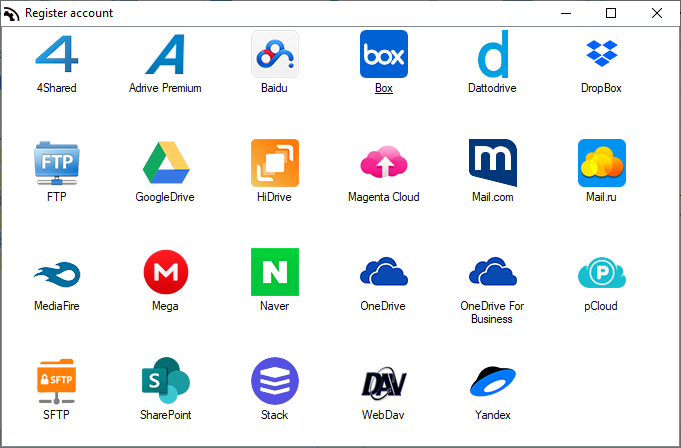
Task: Select the 4Shared cloud service icon
Action: (x=56, y=54)
